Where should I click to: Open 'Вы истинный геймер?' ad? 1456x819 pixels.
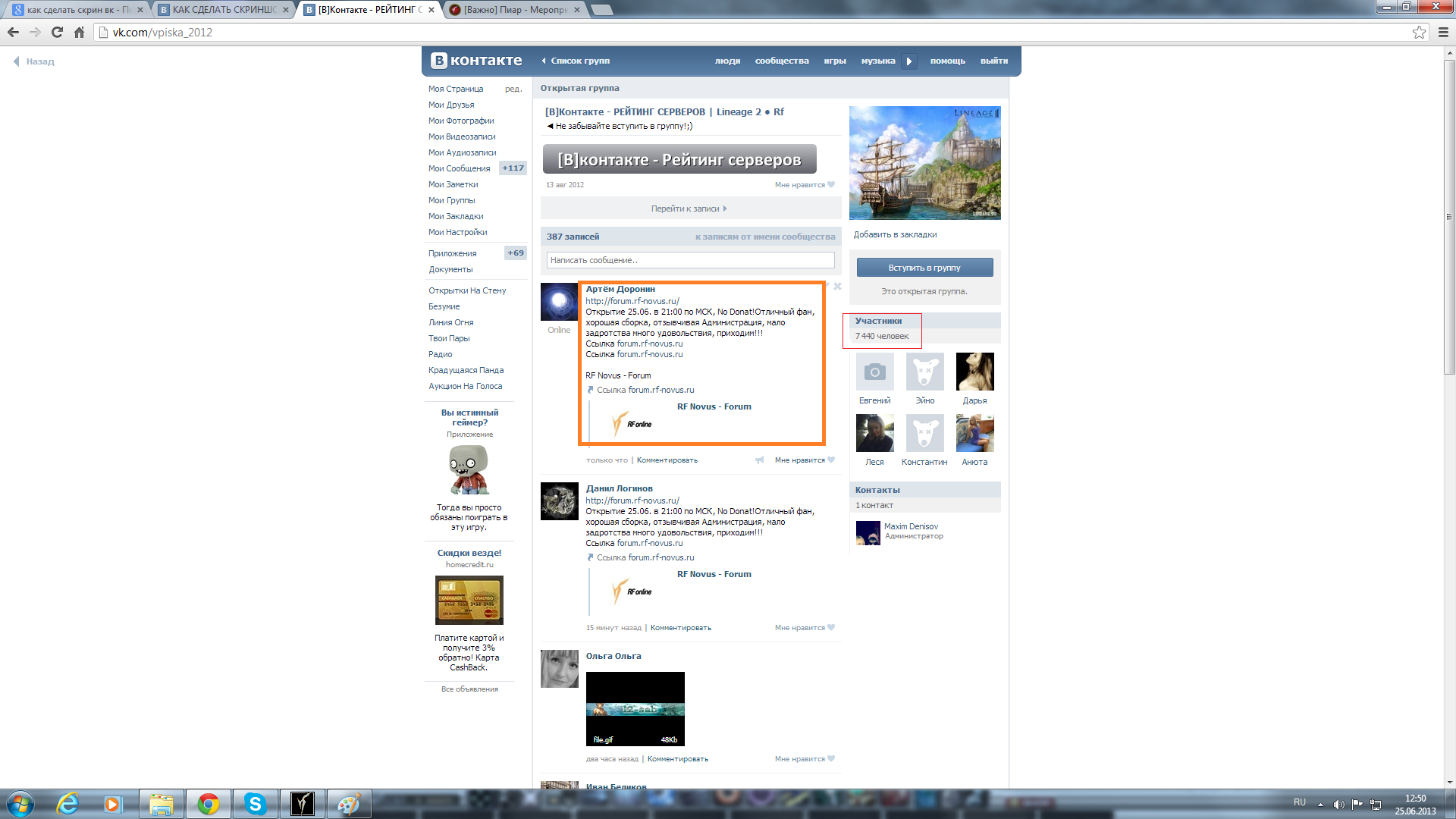point(469,418)
